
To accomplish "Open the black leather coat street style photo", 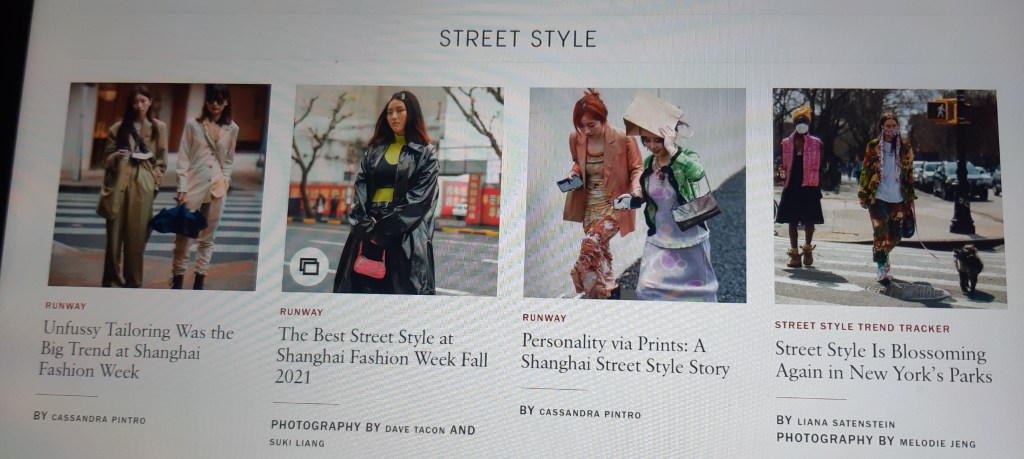I will 392,191.
